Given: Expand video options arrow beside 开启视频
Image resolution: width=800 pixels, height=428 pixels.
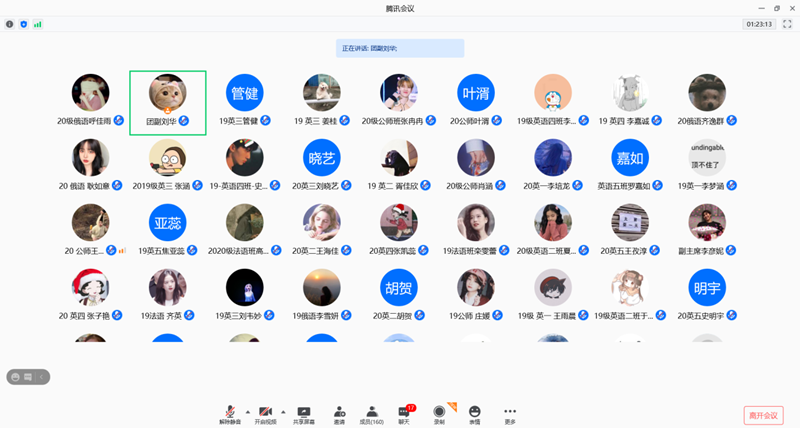Looking at the screenshot, I should pyautogui.click(x=282, y=410).
